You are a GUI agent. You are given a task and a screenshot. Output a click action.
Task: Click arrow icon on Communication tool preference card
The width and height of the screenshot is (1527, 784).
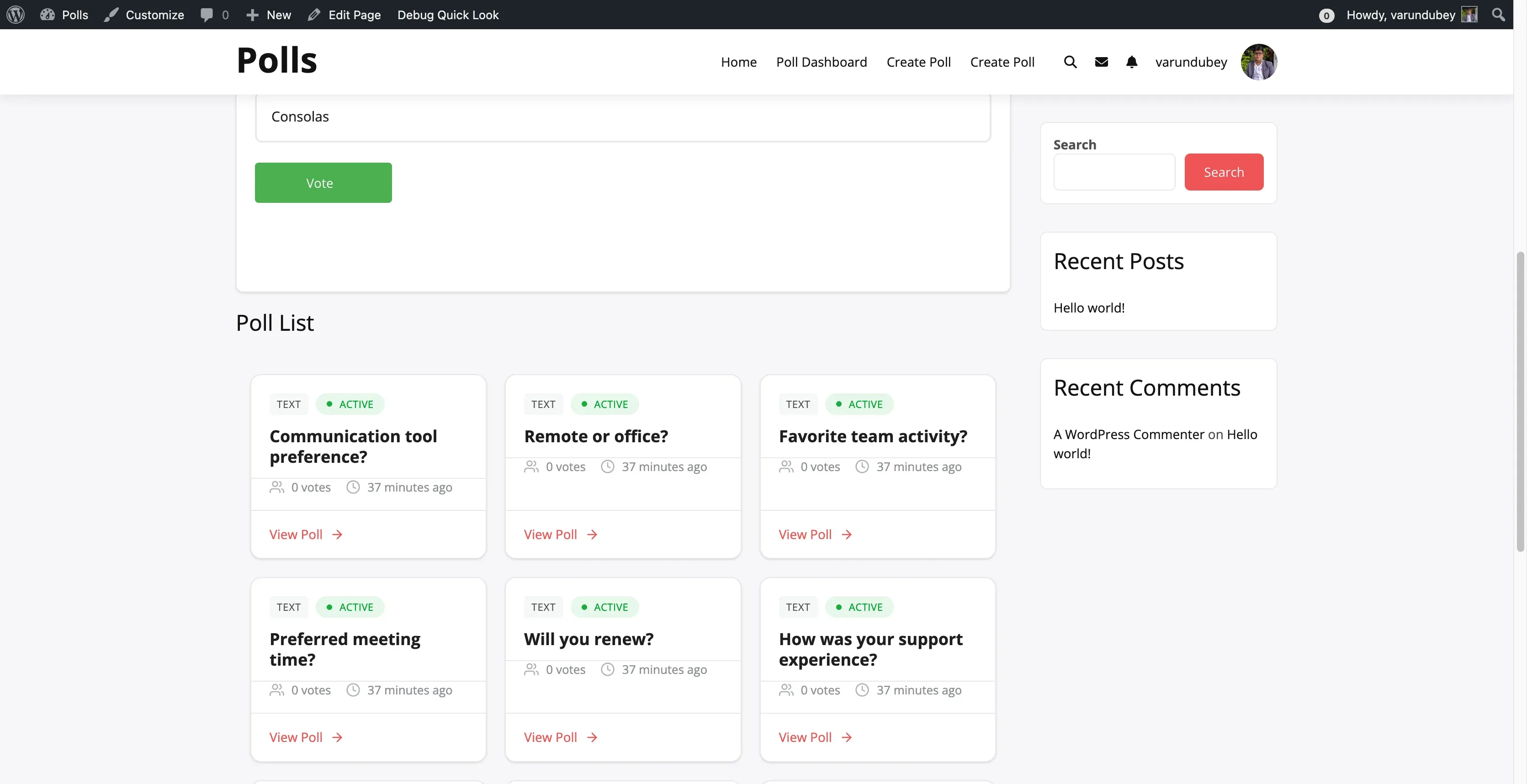coord(337,535)
